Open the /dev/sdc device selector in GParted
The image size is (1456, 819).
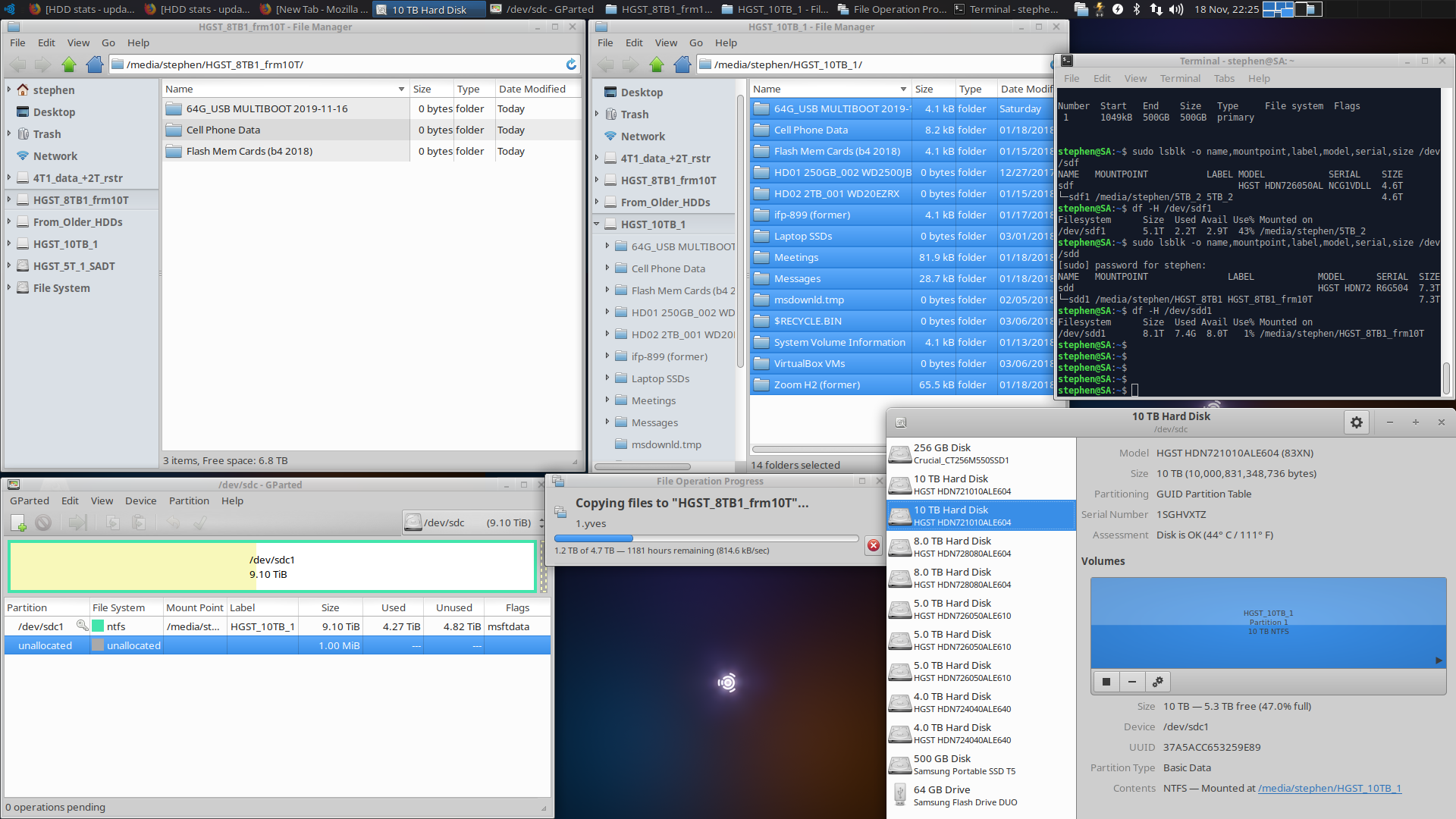click(474, 522)
